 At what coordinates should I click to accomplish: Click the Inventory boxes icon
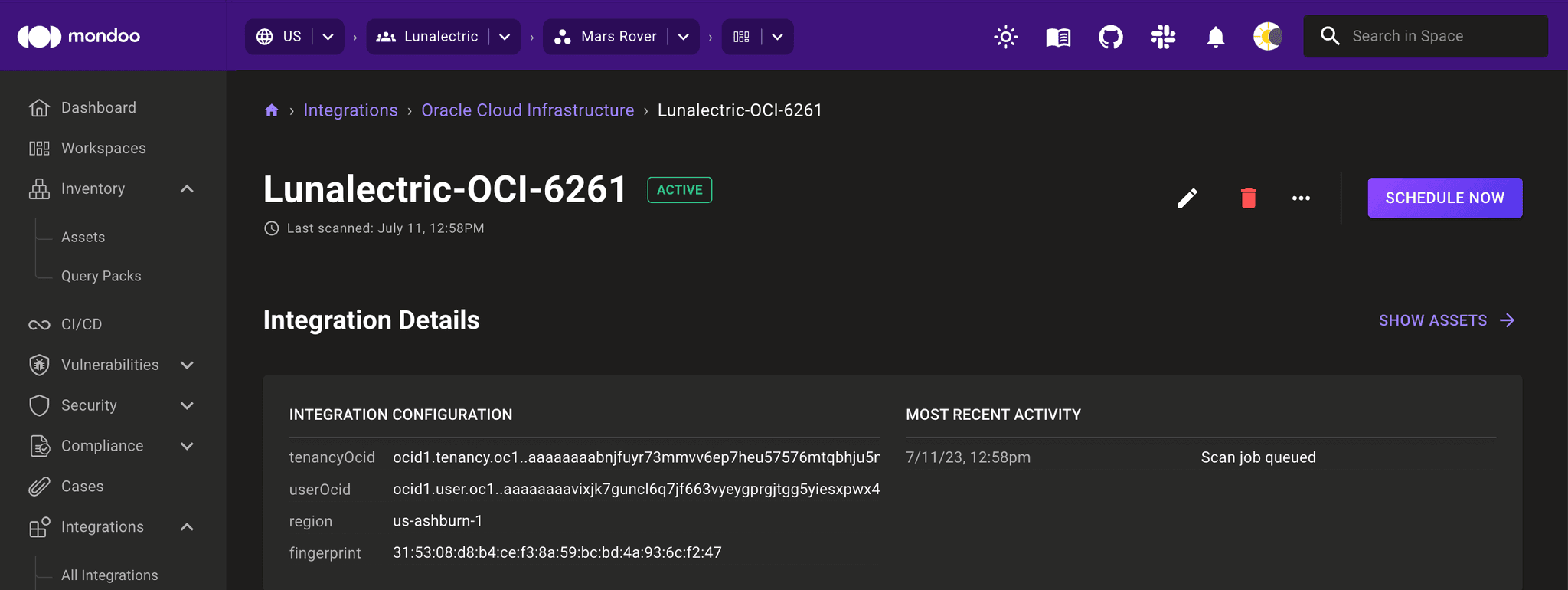click(x=39, y=188)
